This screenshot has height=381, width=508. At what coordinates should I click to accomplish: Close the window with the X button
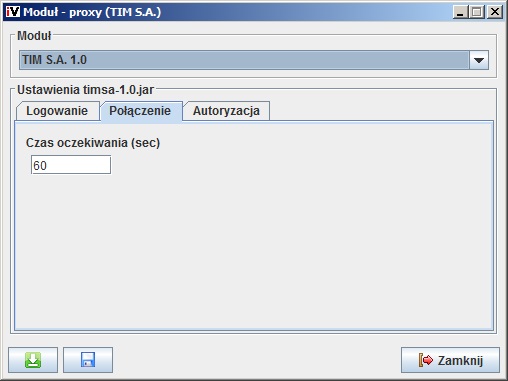point(495,12)
